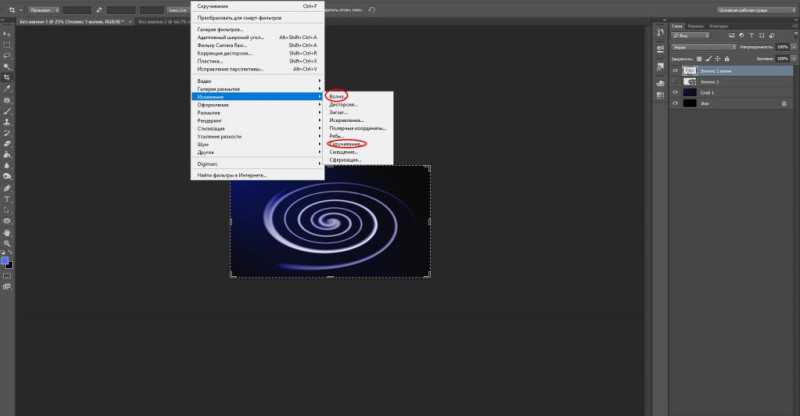Select the Eyedropper tool
This screenshot has height=416, width=800.
click(x=7, y=89)
